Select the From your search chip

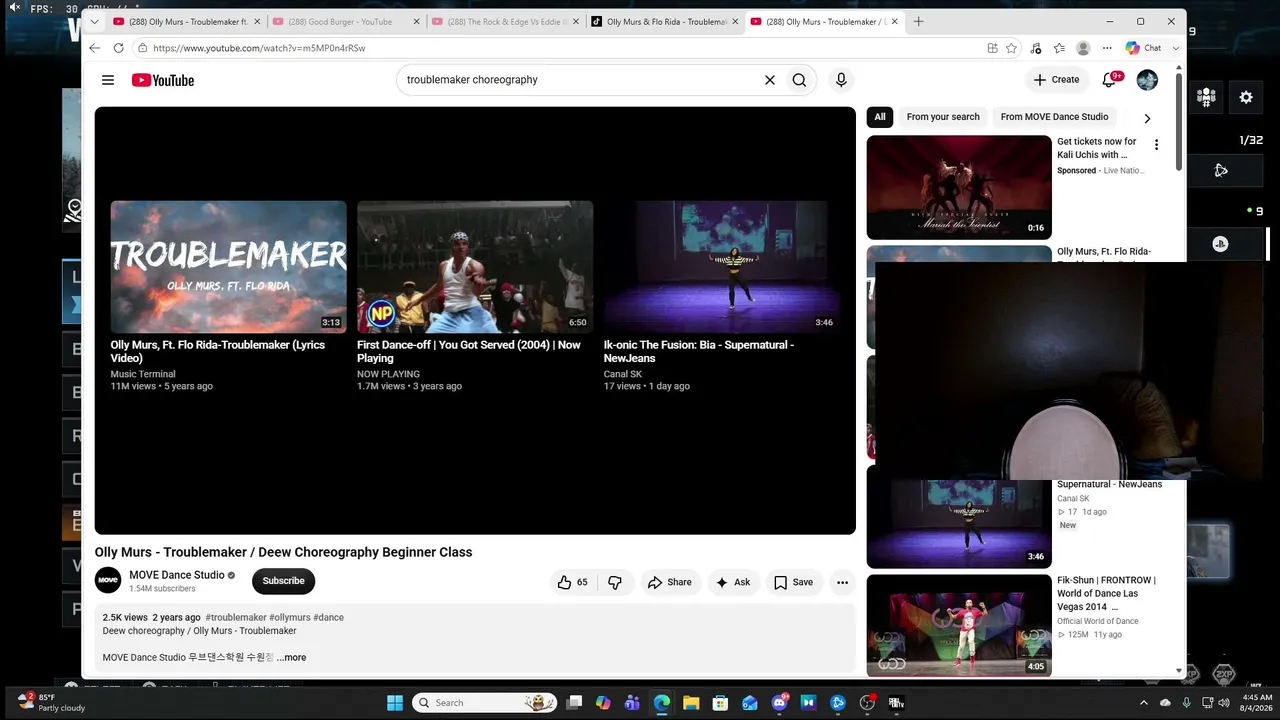[943, 117]
